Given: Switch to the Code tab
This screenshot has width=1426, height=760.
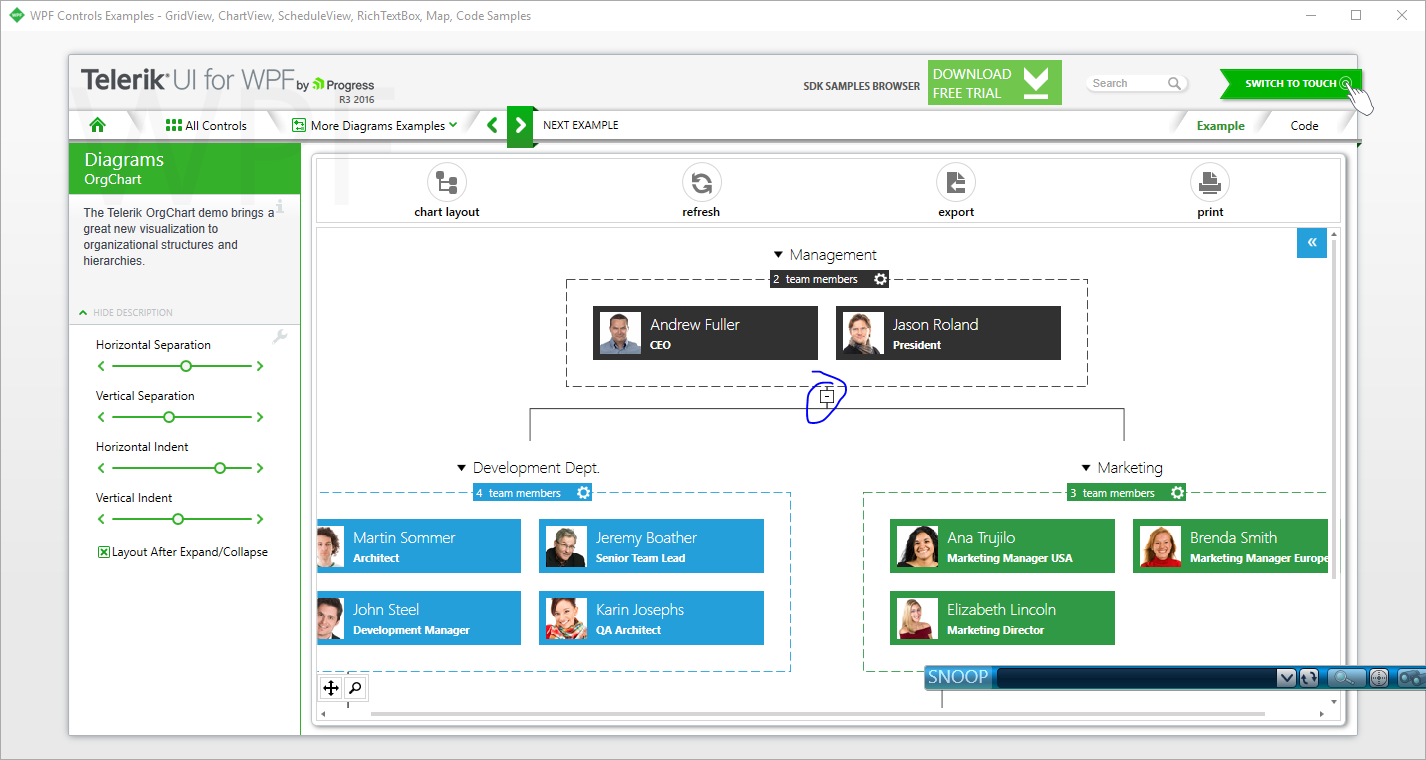Looking at the screenshot, I should click(1305, 126).
